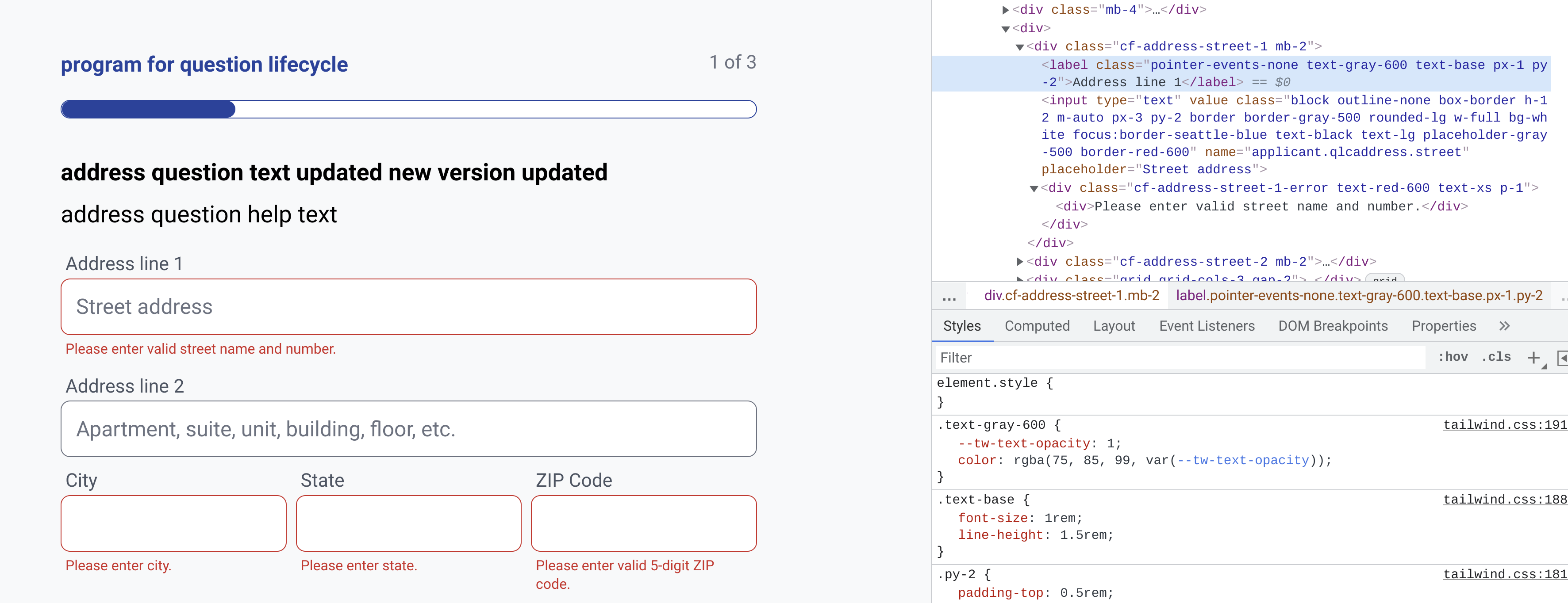
Task: Click the more panel tabs chevron icon
Action: (x=1505, y=326)
